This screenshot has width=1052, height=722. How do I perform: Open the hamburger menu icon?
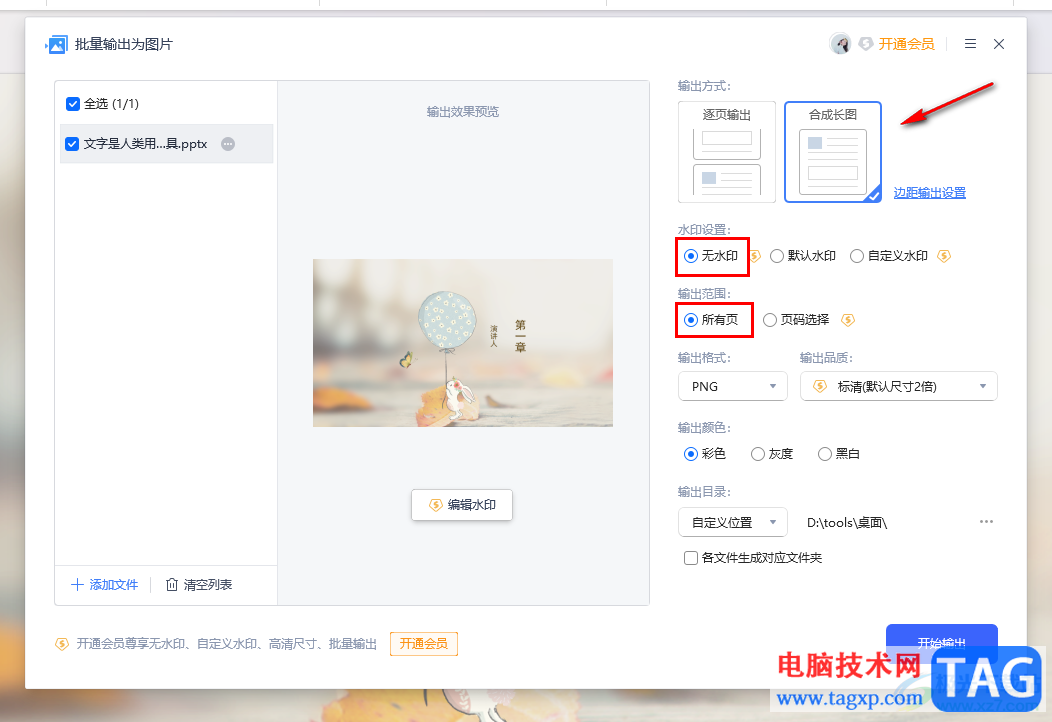click(970, 44)
